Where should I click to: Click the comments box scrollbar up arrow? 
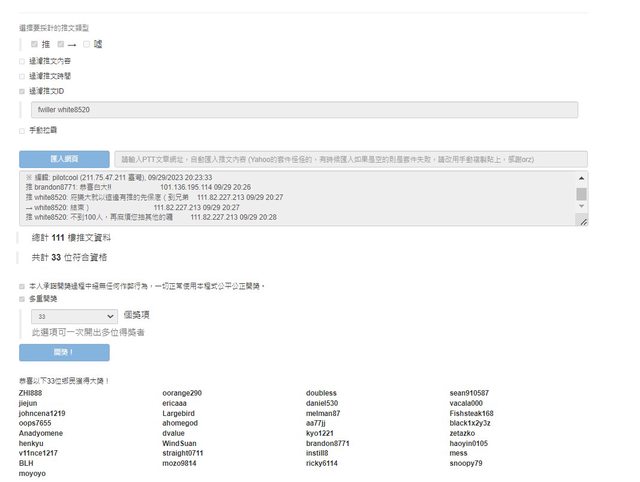581,178
